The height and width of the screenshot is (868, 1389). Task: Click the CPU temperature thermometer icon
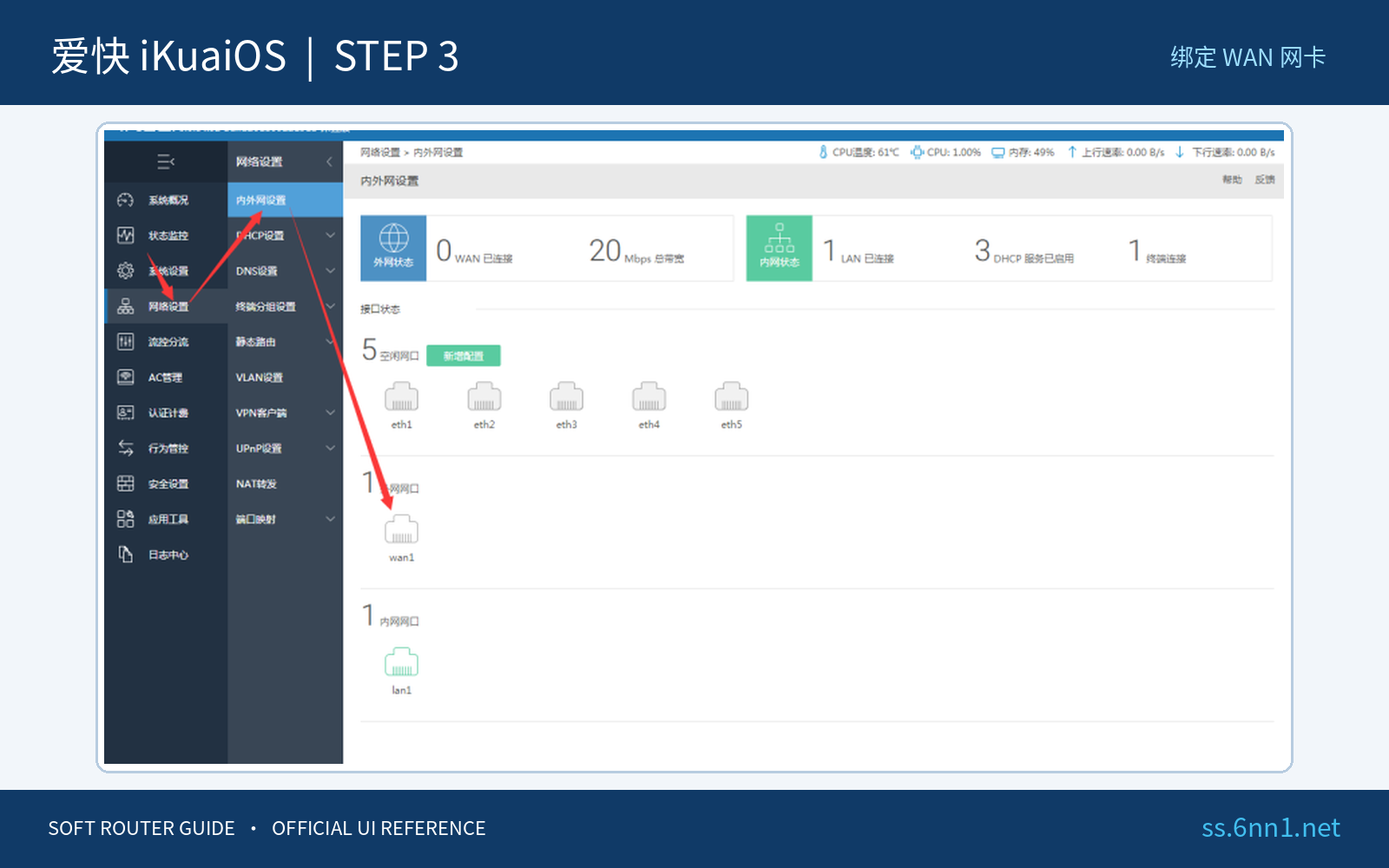click(823, 153)
